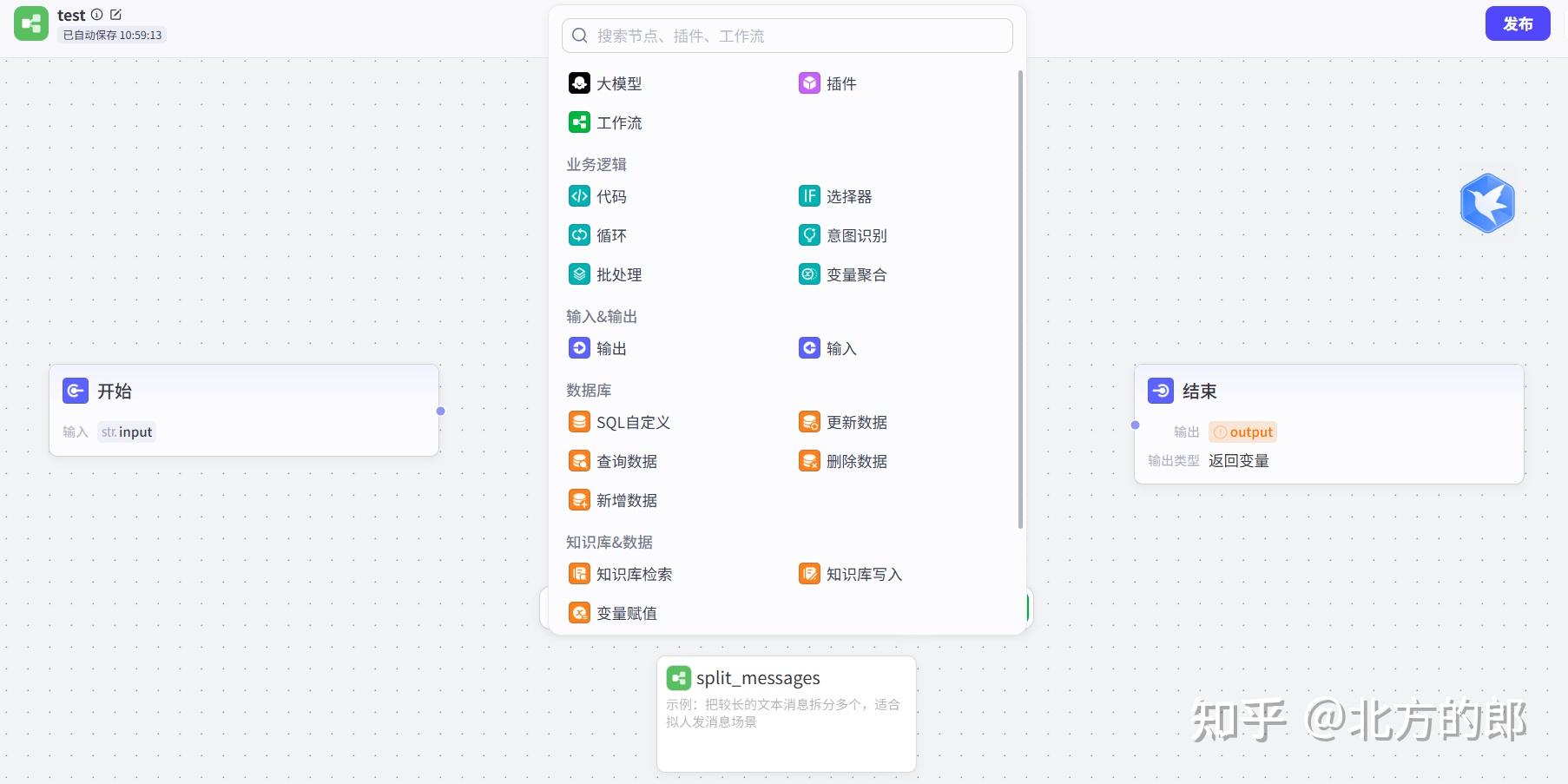Click the search nodes input field
Screen dimensions: 1568x784
(x=787, y=36)
